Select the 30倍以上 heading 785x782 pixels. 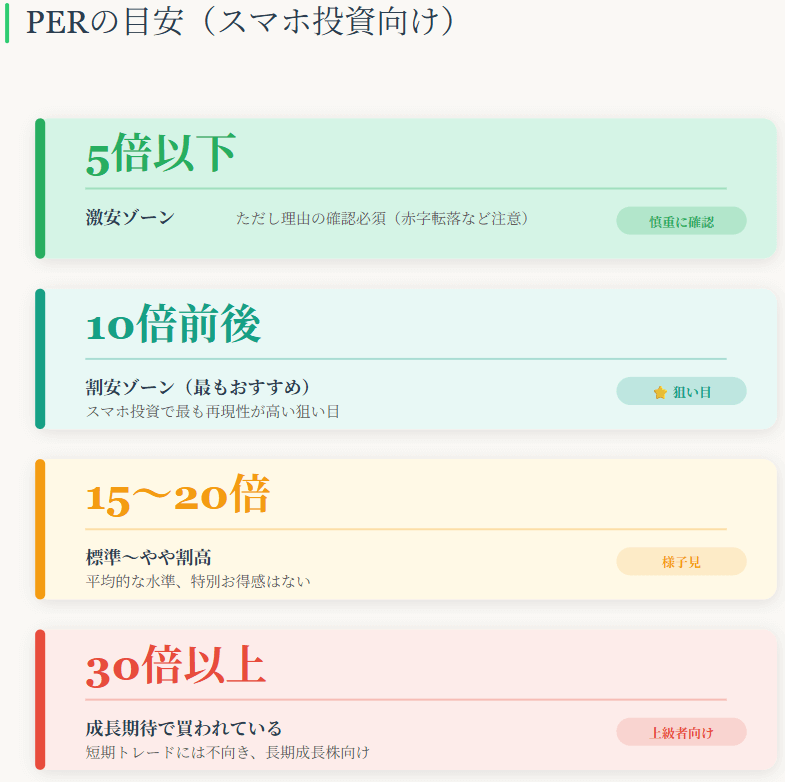point(175,666)
